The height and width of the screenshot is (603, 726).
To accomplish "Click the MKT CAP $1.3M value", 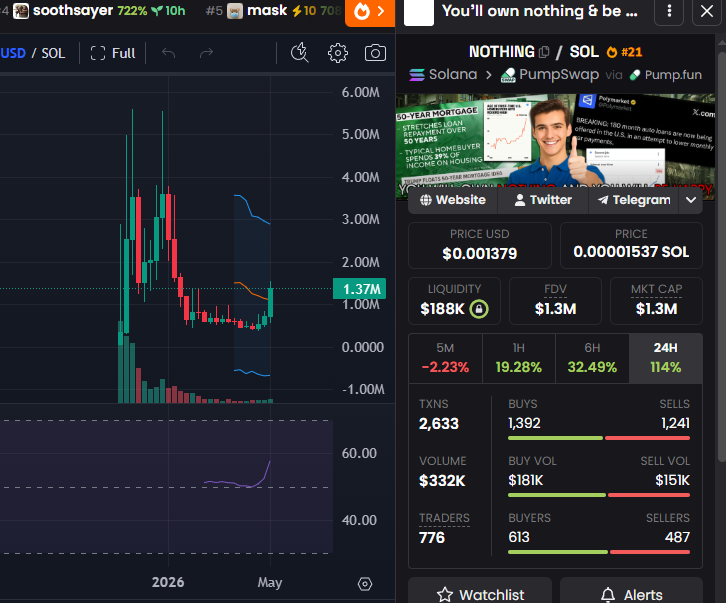I will pos(656,309).
